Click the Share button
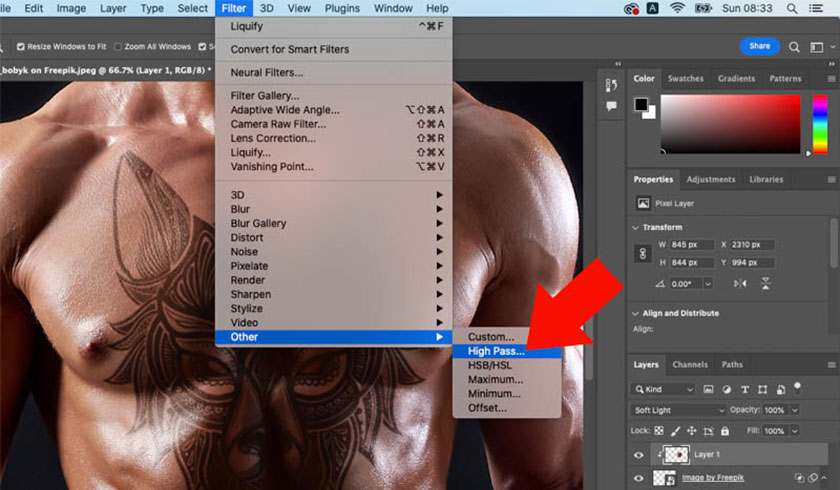 (x=759, y=46)
